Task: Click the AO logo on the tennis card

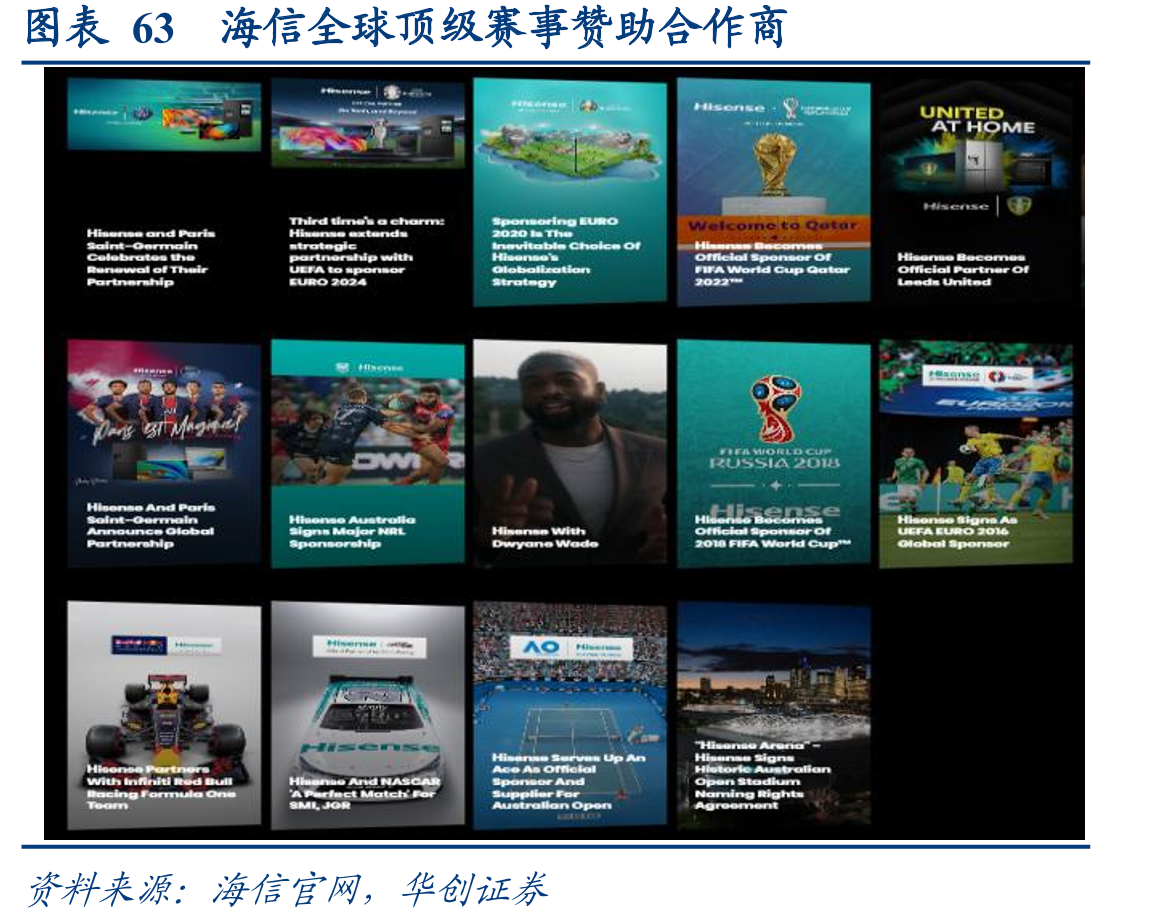Action: click(x=542, y=647)
